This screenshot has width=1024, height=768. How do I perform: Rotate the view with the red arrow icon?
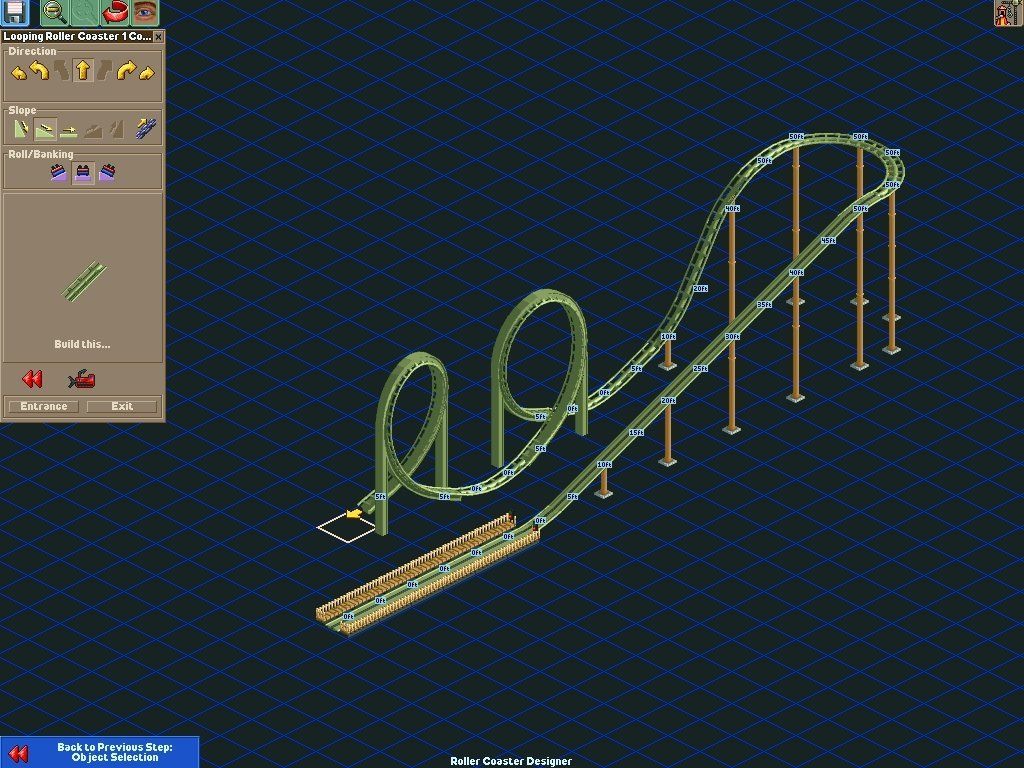click(116, 13)
